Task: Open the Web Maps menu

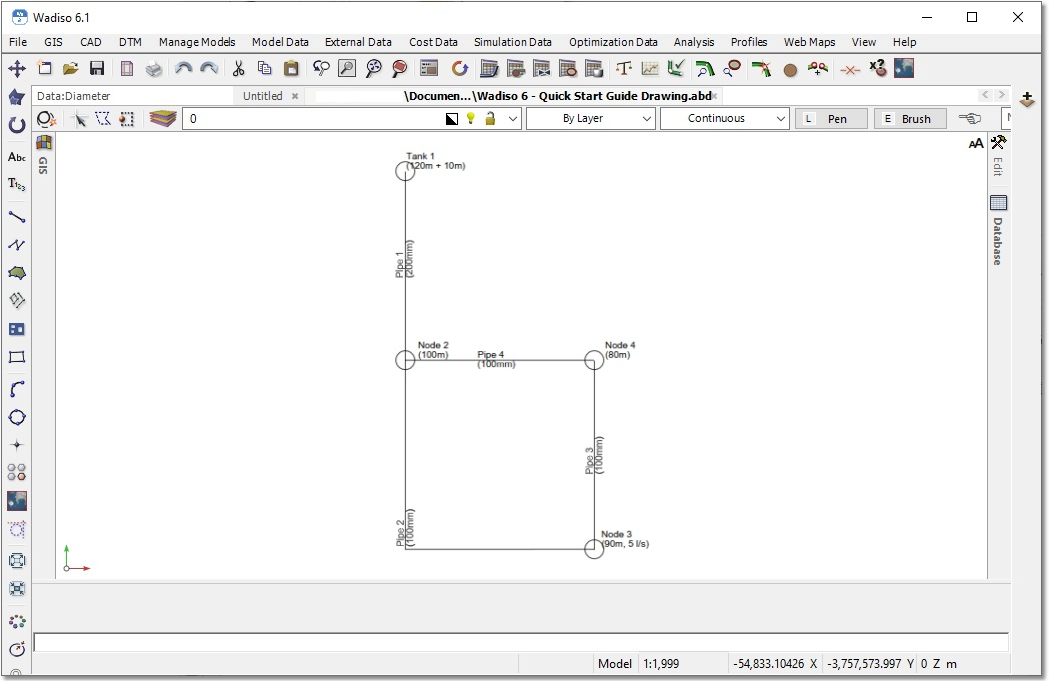Action: pos(809,42)
